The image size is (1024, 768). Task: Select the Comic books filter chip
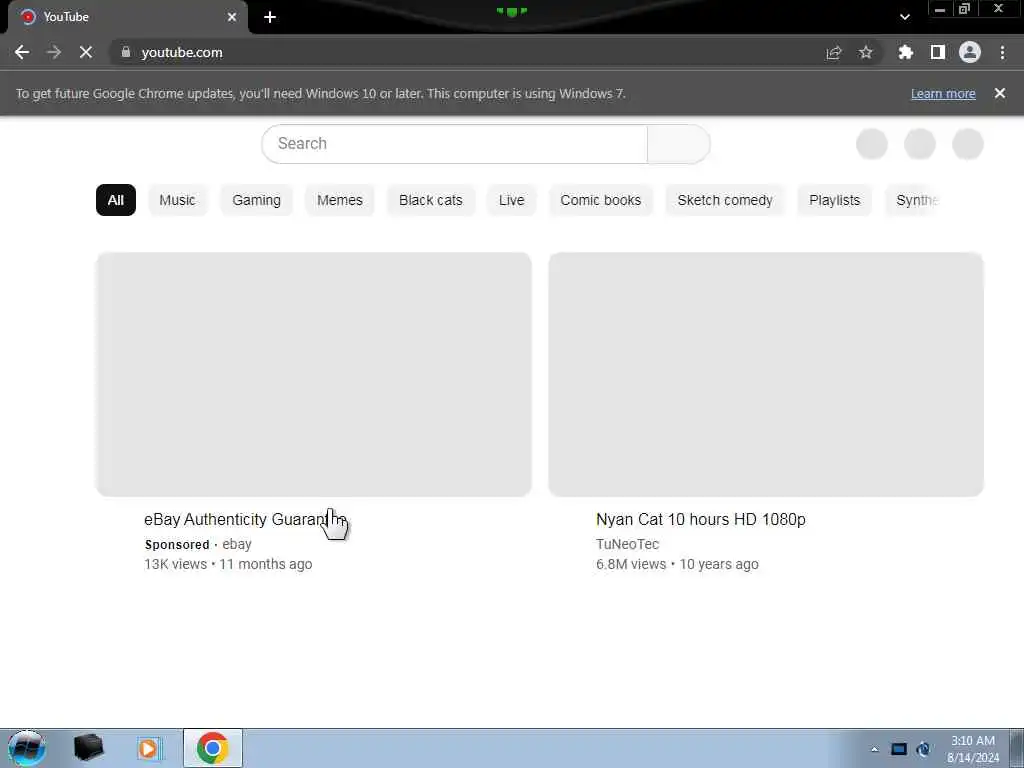point(600,200)
